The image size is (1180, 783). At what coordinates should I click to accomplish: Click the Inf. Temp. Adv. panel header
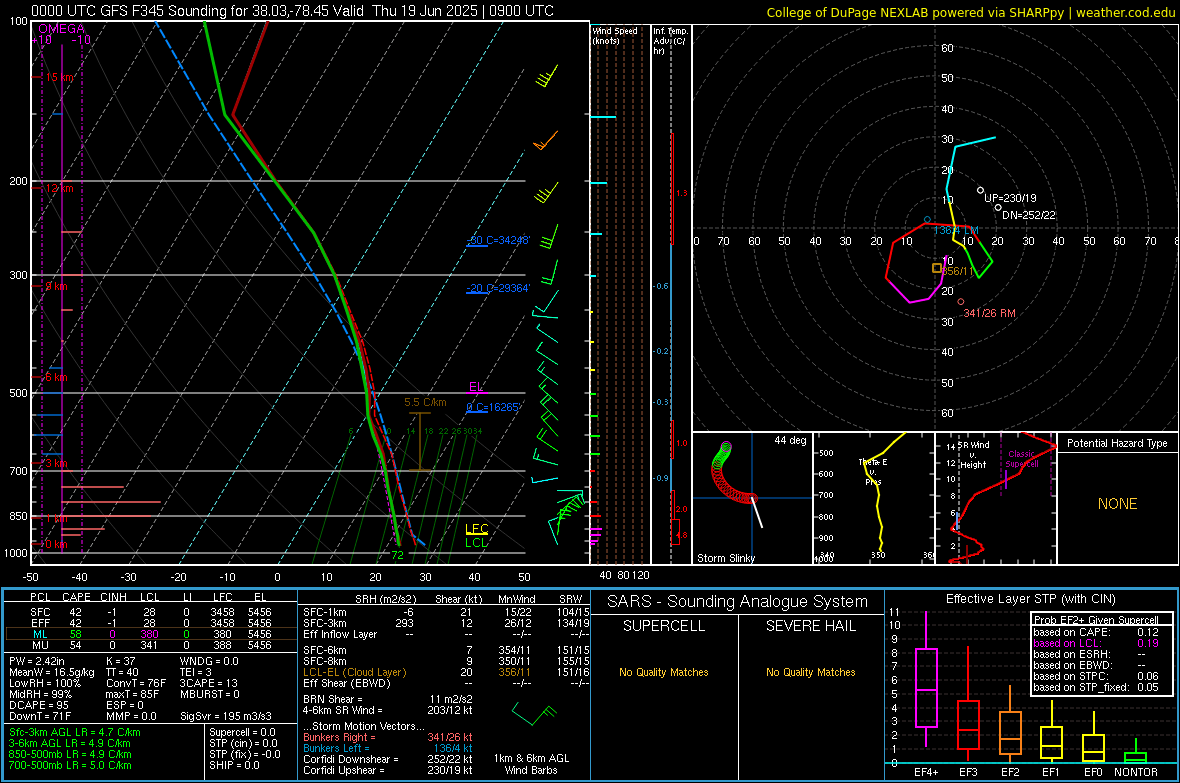coord(671,41)
